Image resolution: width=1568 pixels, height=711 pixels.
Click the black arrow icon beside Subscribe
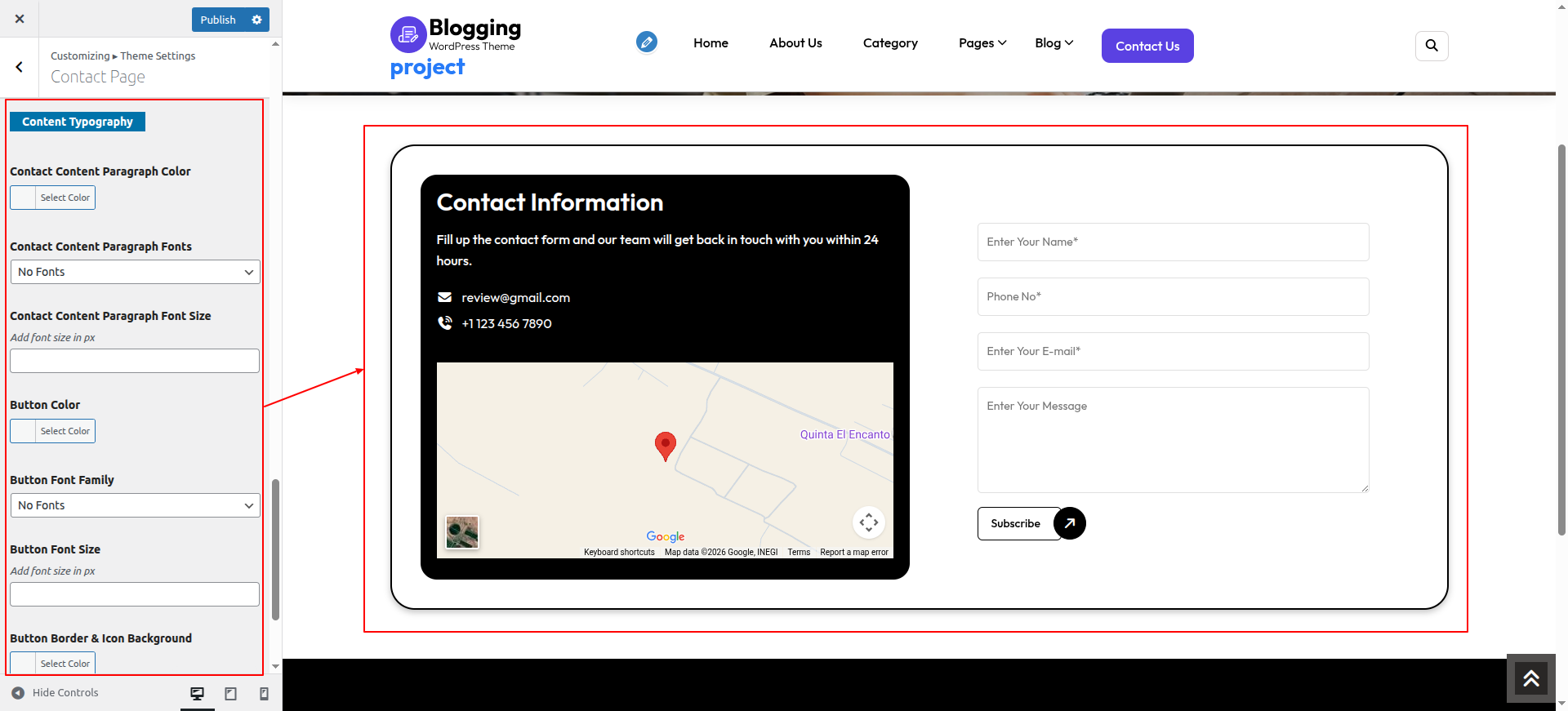point(1069,523)
